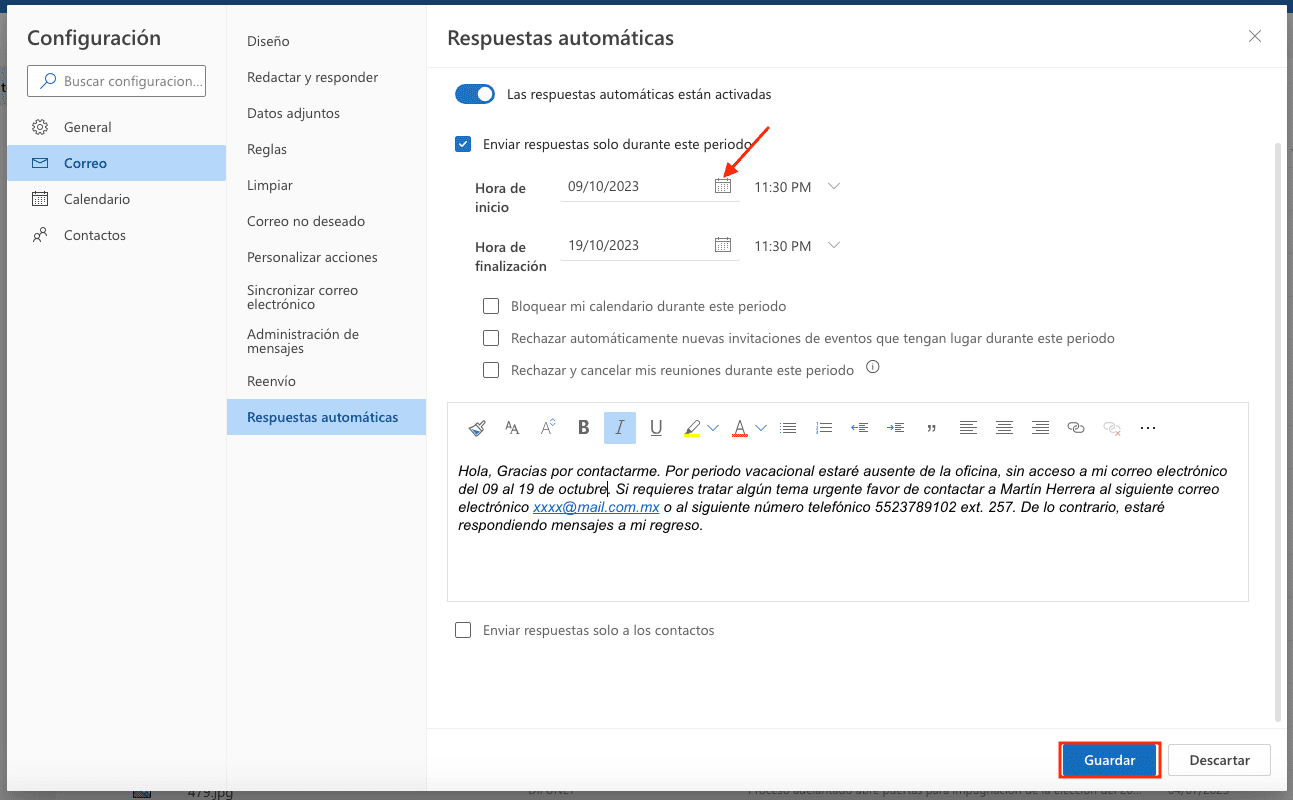Enable blocking the calendar during this period

pos(491,306)
